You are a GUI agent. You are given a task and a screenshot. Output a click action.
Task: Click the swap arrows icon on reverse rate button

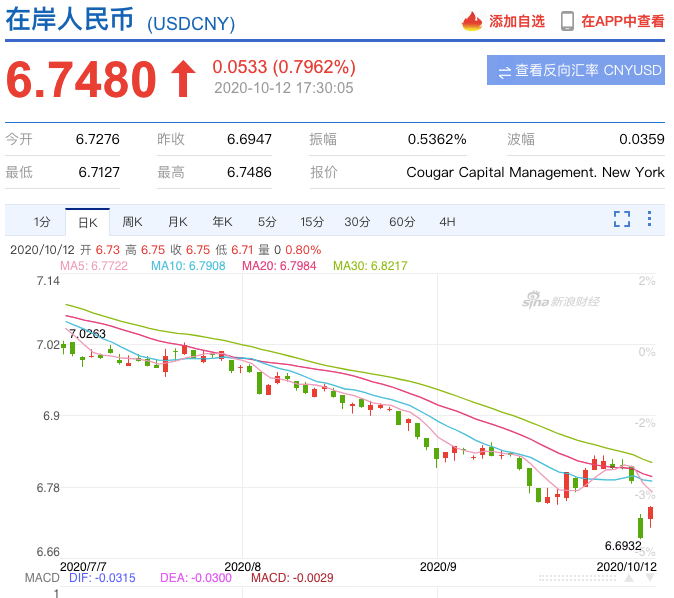point(505,70)
